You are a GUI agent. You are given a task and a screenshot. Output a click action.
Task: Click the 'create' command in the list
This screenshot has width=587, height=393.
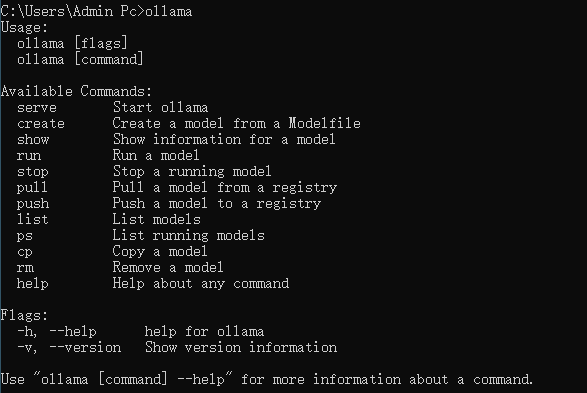pos(41,124)
